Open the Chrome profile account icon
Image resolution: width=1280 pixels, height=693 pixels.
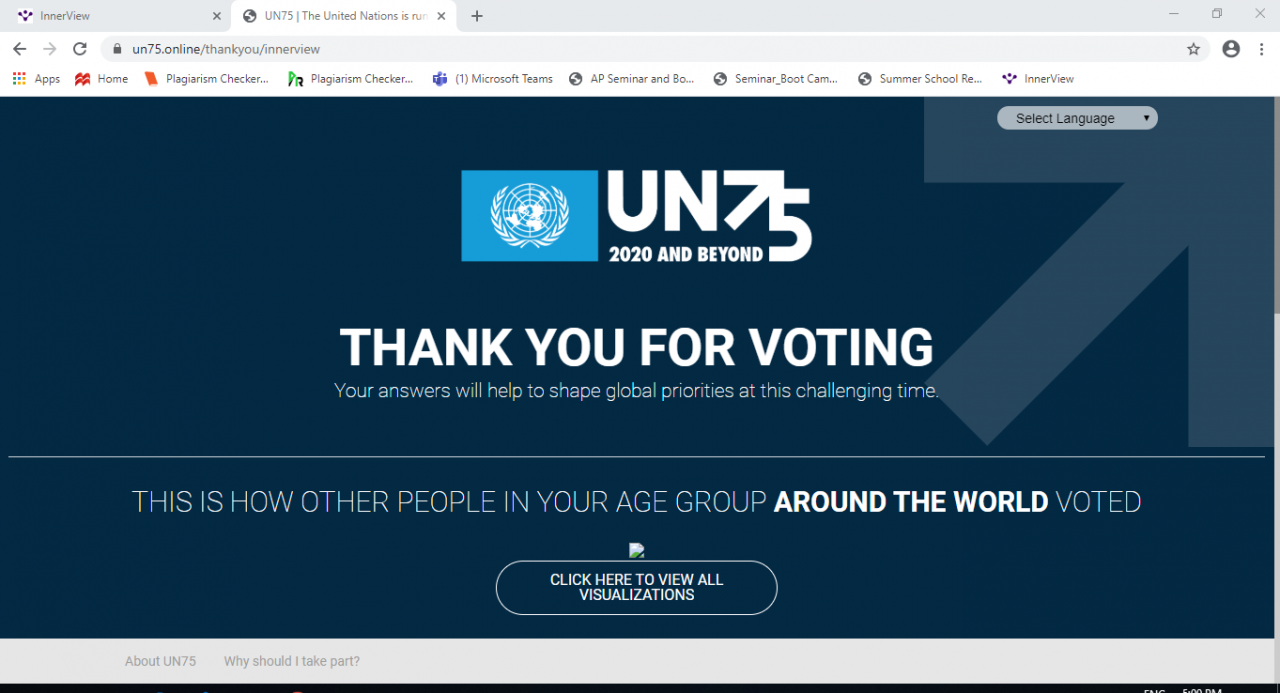[x=1231, y=48]
